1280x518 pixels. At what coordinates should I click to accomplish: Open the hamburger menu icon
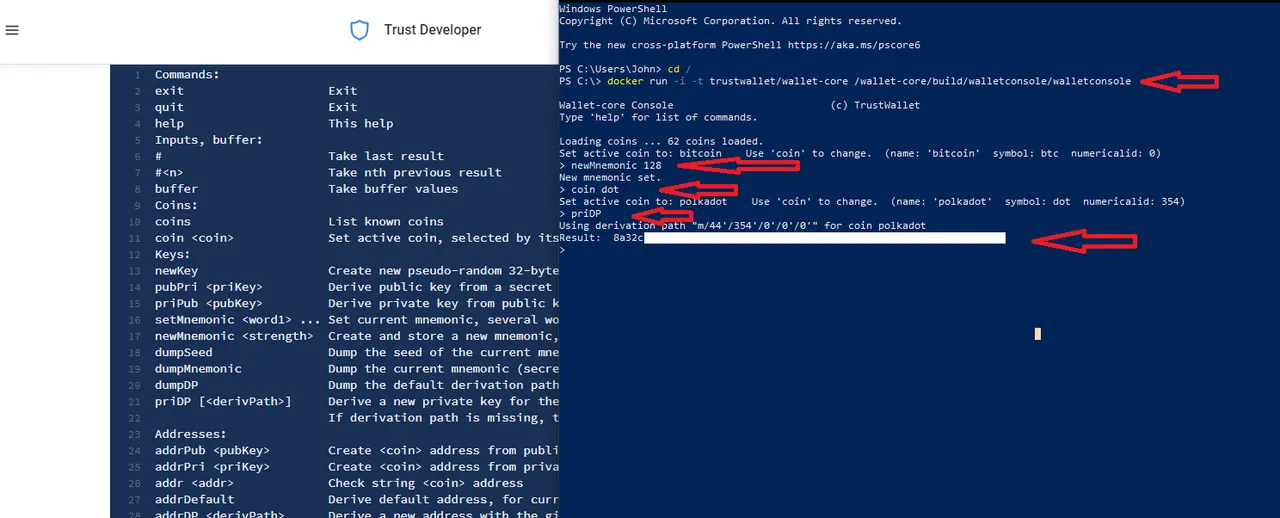(x=12, y=30)
